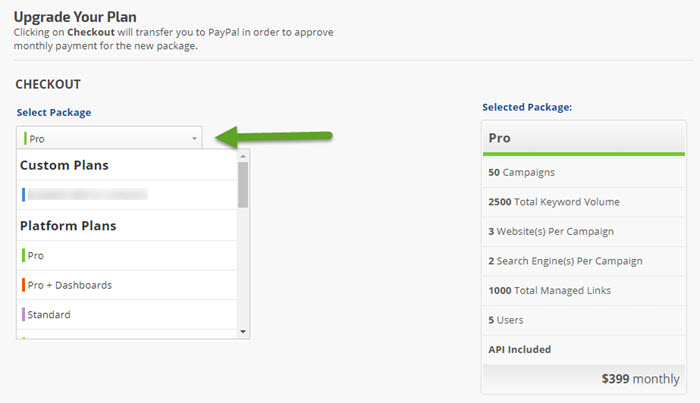
Task: Click the Custom Plans group header
Action: pyautogui.click(x=64, y=165)
